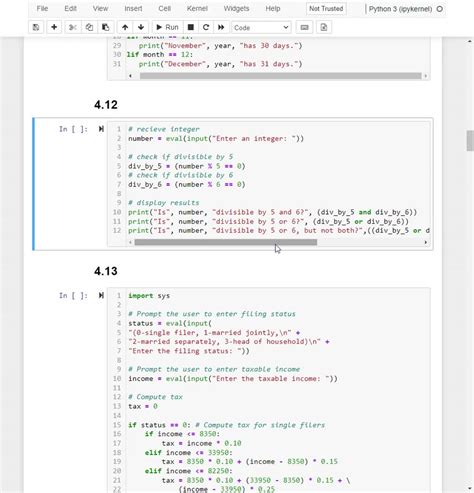Click the Run button in toolbar
The image size is (474, 493).
coord(167,27)
